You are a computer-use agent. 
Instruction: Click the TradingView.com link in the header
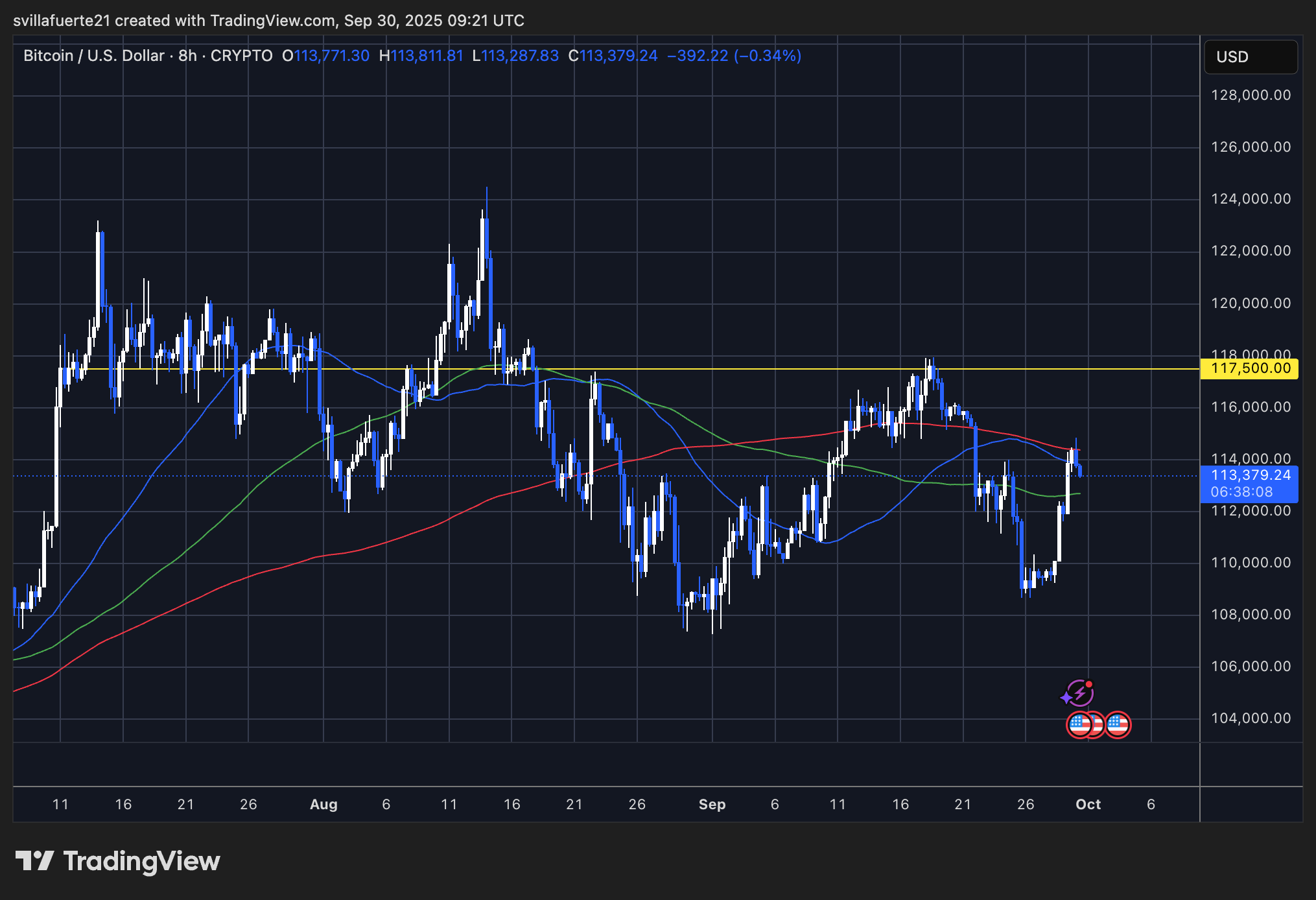tap(269, 20)
